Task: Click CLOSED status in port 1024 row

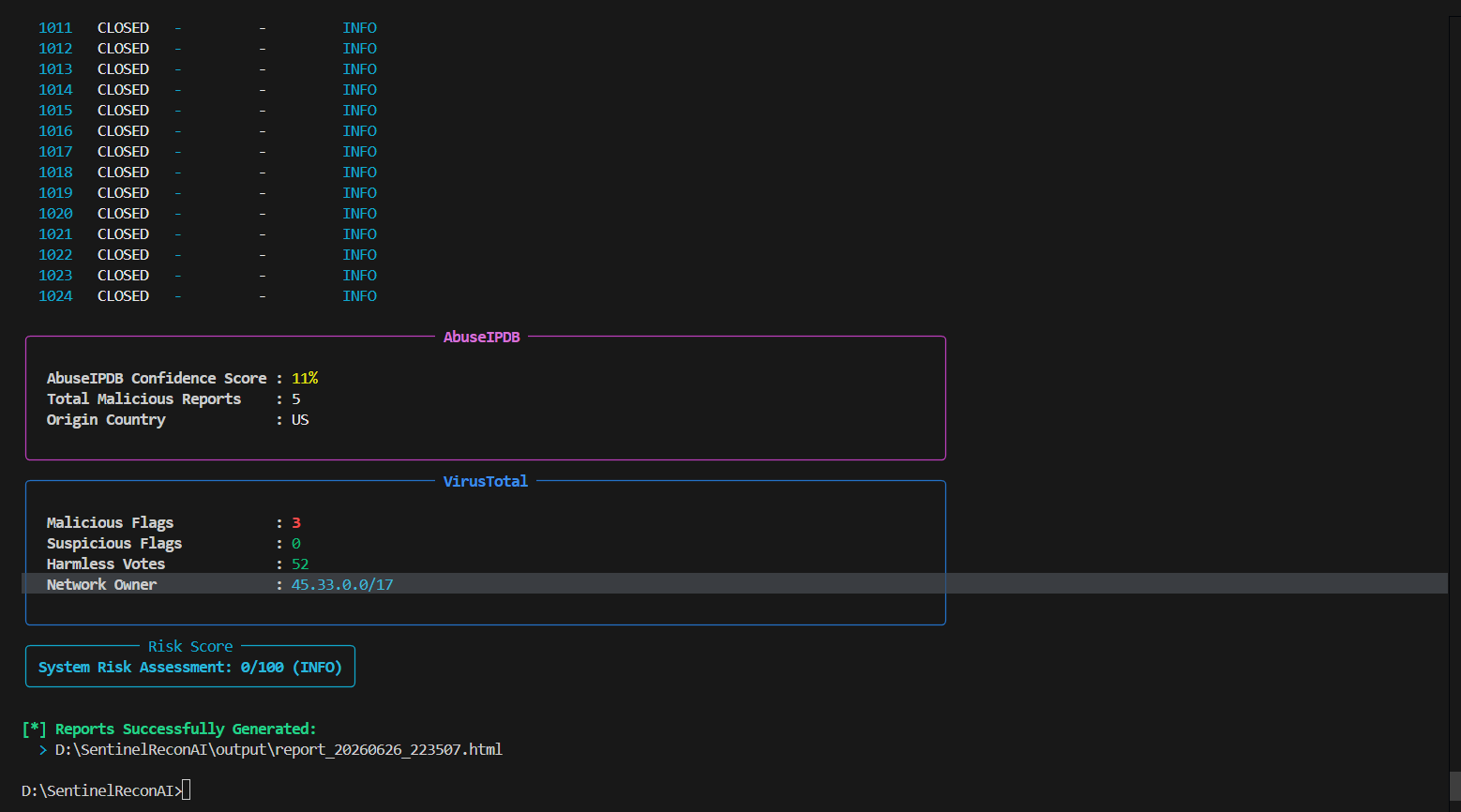Action: [123, 296]
